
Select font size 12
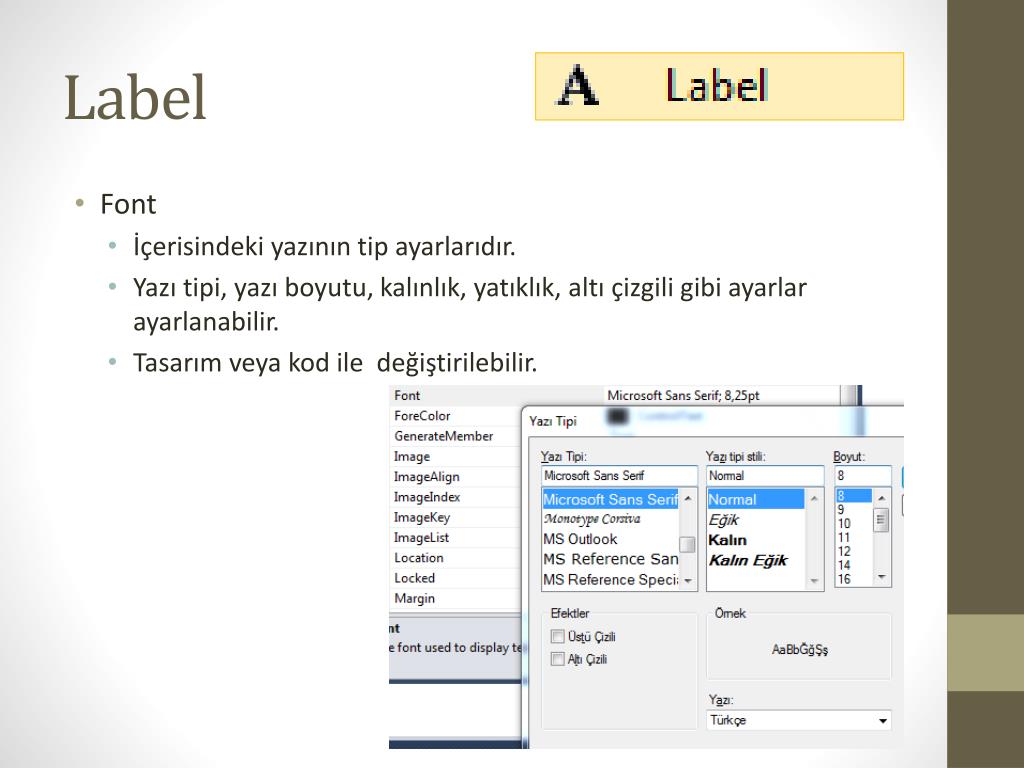click(854, 551)
